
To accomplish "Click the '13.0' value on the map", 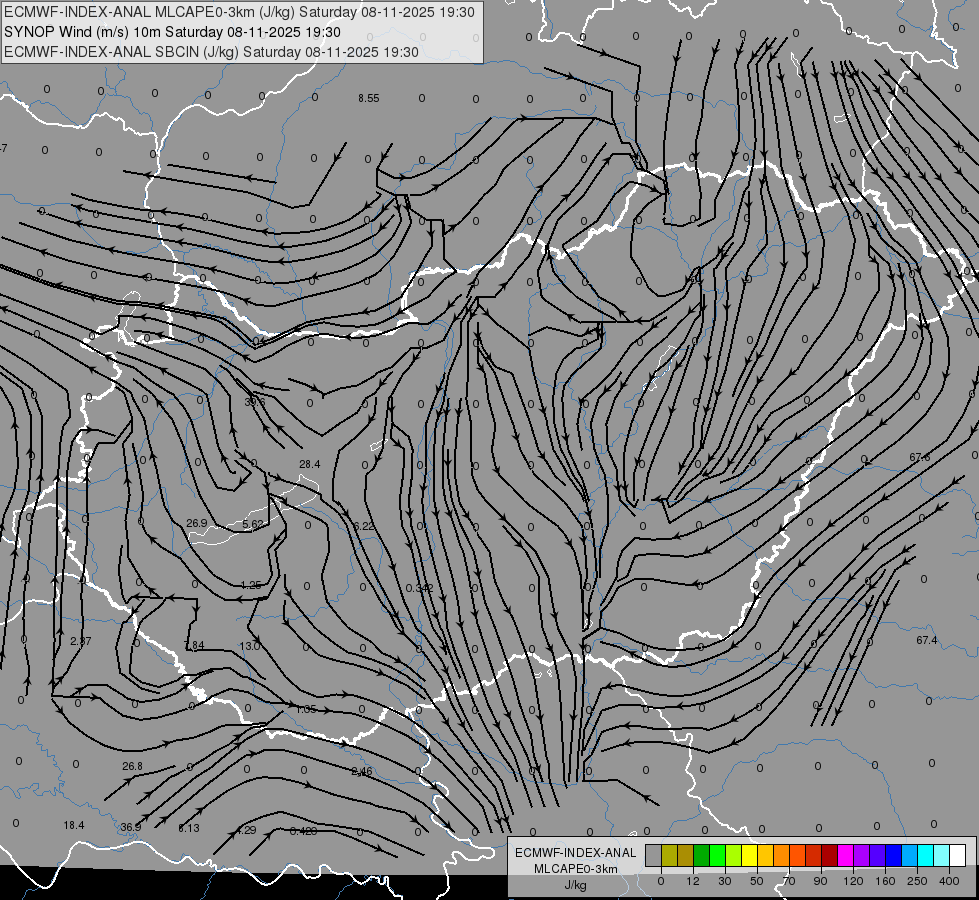I will click(250, 646).
